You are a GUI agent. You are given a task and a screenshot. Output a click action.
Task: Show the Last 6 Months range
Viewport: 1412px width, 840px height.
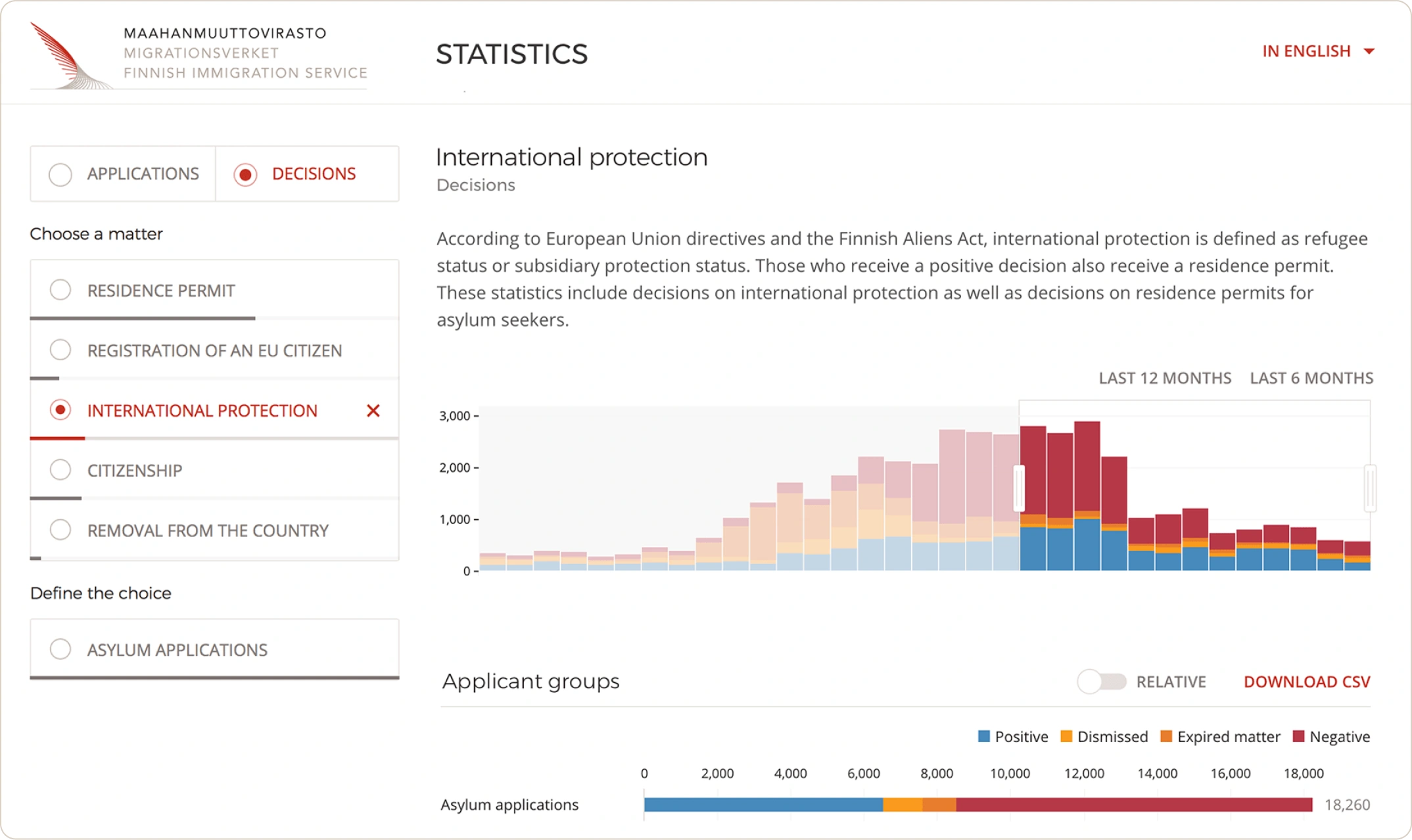pos(1311,378)
